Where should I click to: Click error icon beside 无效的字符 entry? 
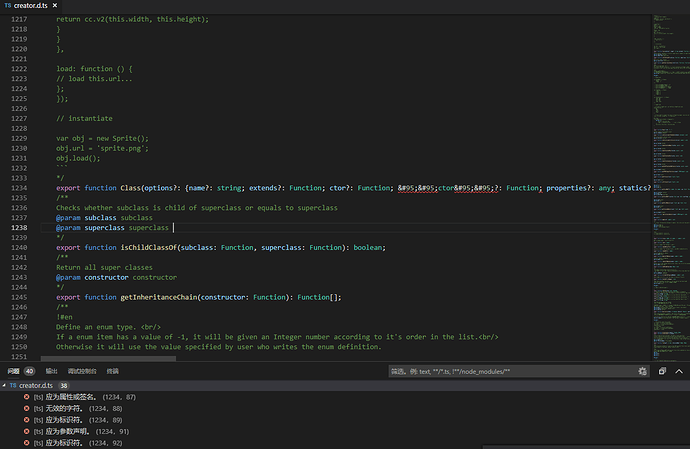[26, 408]
